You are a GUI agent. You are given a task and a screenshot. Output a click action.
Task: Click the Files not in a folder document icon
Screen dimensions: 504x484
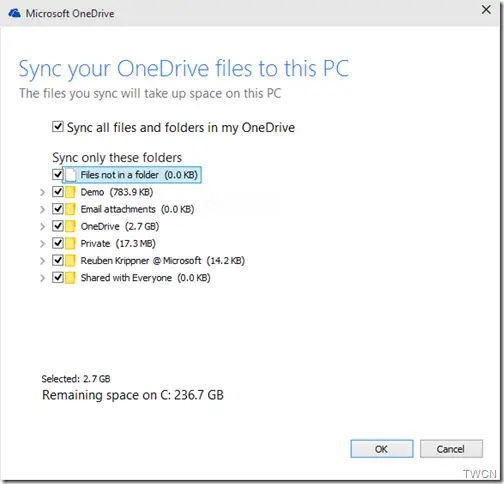70,175
